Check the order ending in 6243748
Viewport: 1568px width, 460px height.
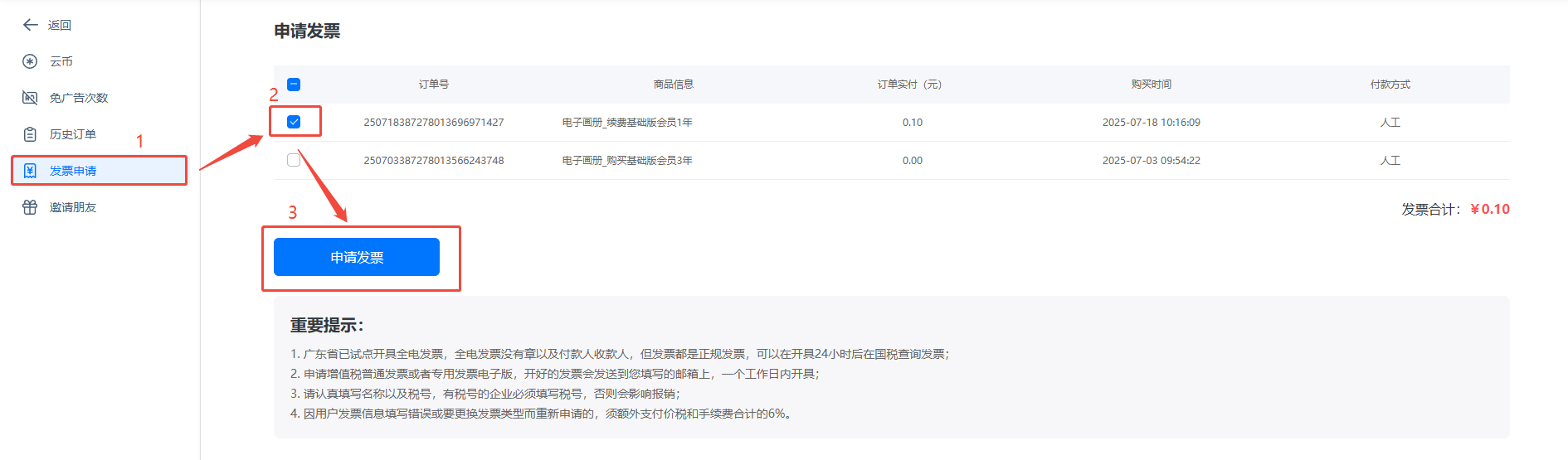tap(294, 160)
